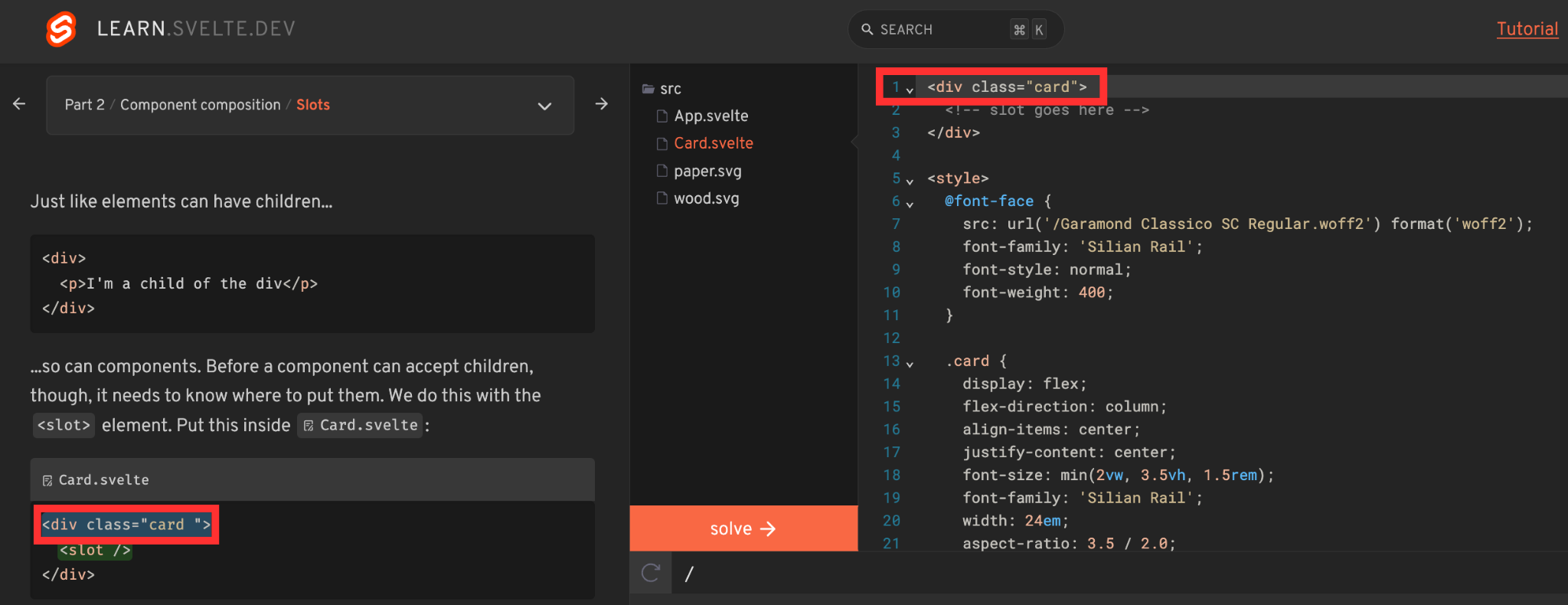Screen dimensions: 1568x605
Task: Click the K key hint in the search box
Action: [x=1039, y=29]
